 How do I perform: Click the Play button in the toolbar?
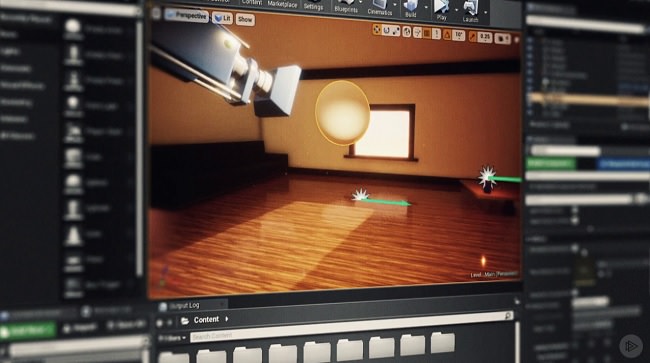click(x=441, y=10)
